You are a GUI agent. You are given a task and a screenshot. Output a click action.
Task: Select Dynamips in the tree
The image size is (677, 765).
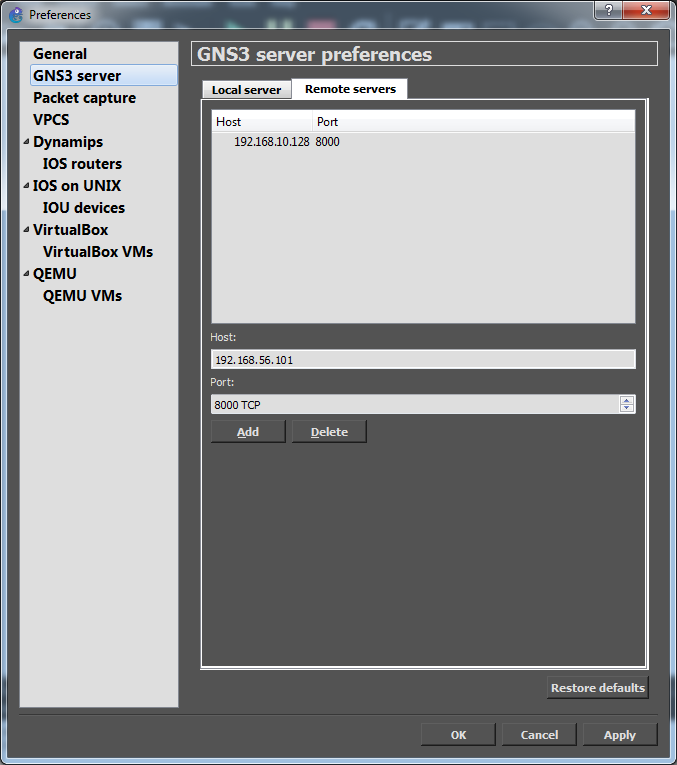point(68,141)
